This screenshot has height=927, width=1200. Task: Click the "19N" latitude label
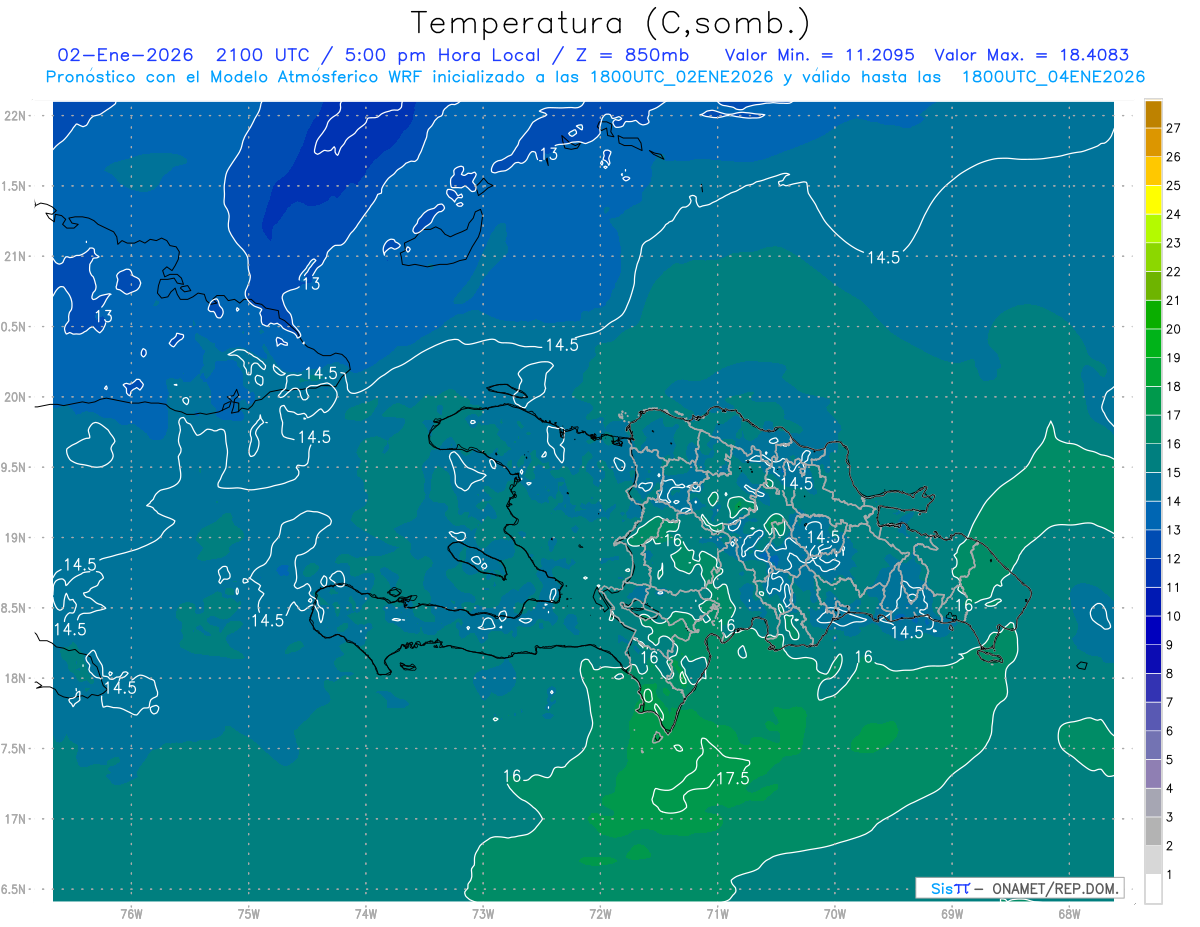pyautogui.click(x=16, y=537)
